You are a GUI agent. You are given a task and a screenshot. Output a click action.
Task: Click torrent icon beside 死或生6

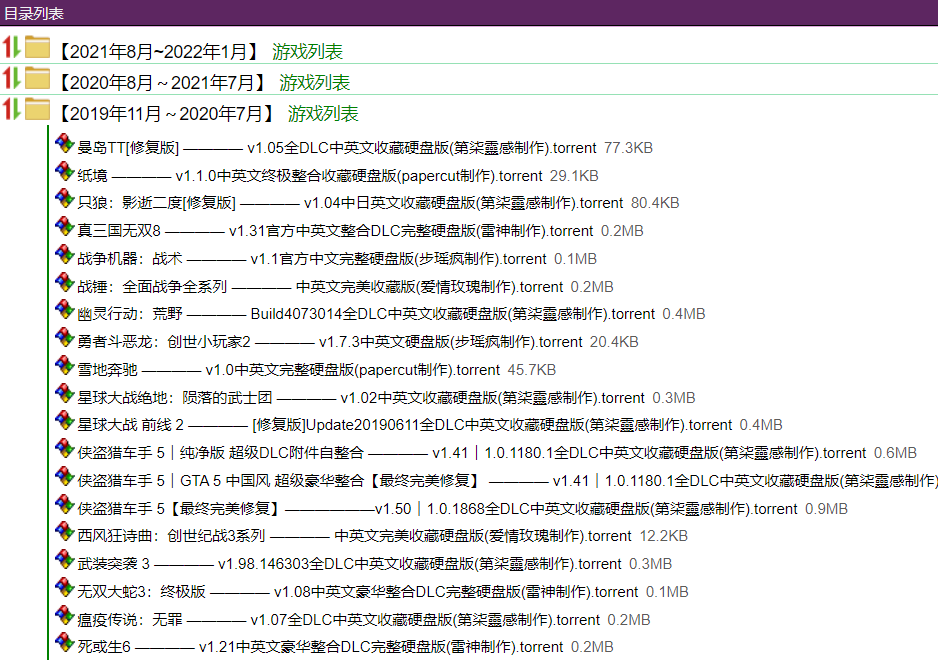[x=64, y=643]
